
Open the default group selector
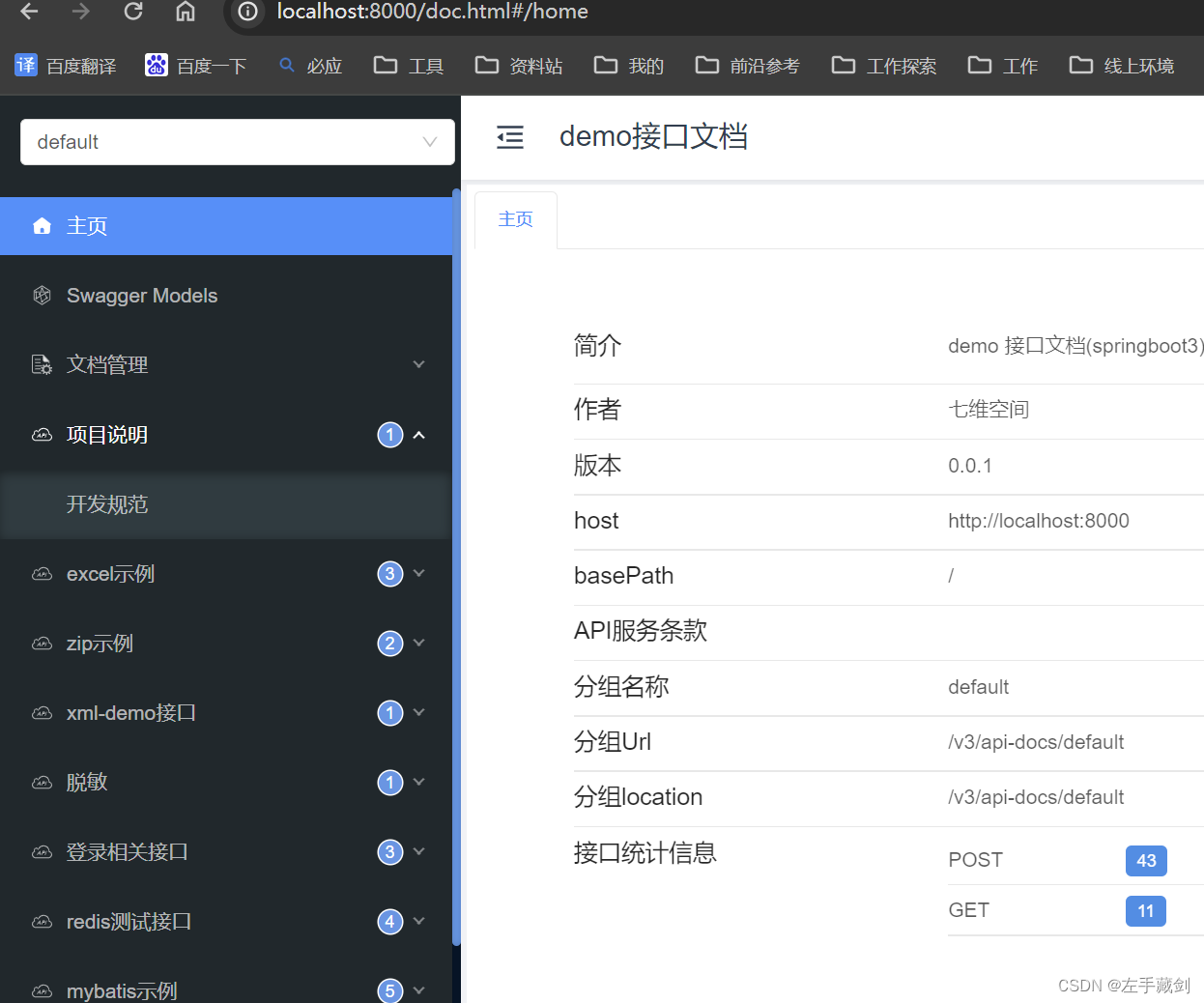click(x=237, y=141)
